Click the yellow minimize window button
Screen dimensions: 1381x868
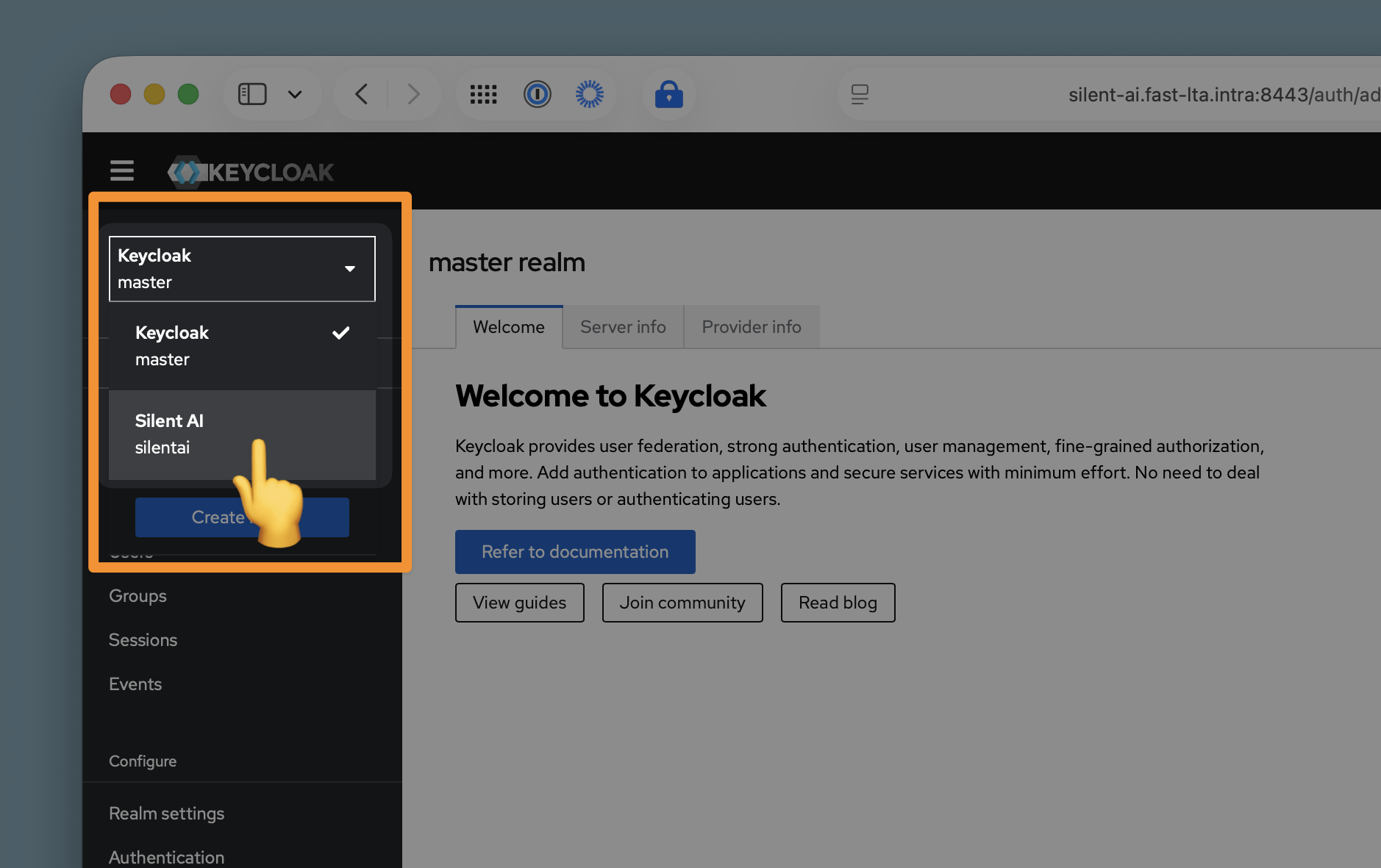(x=154, y=94)
